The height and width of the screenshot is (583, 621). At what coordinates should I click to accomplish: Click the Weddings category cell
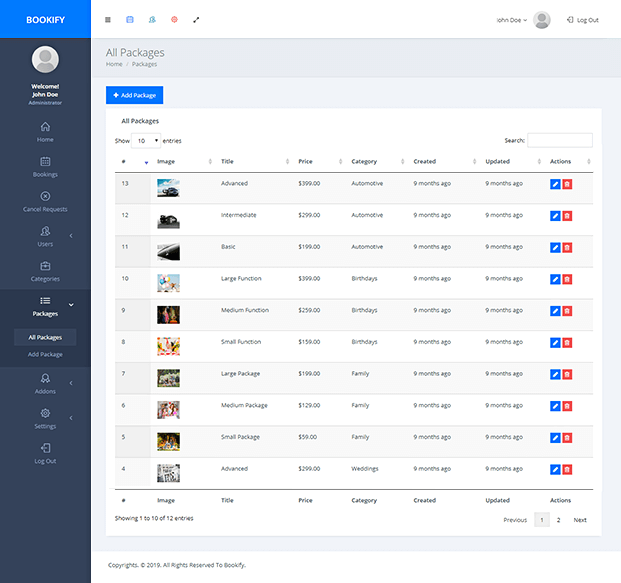click(x=365, y=469)
